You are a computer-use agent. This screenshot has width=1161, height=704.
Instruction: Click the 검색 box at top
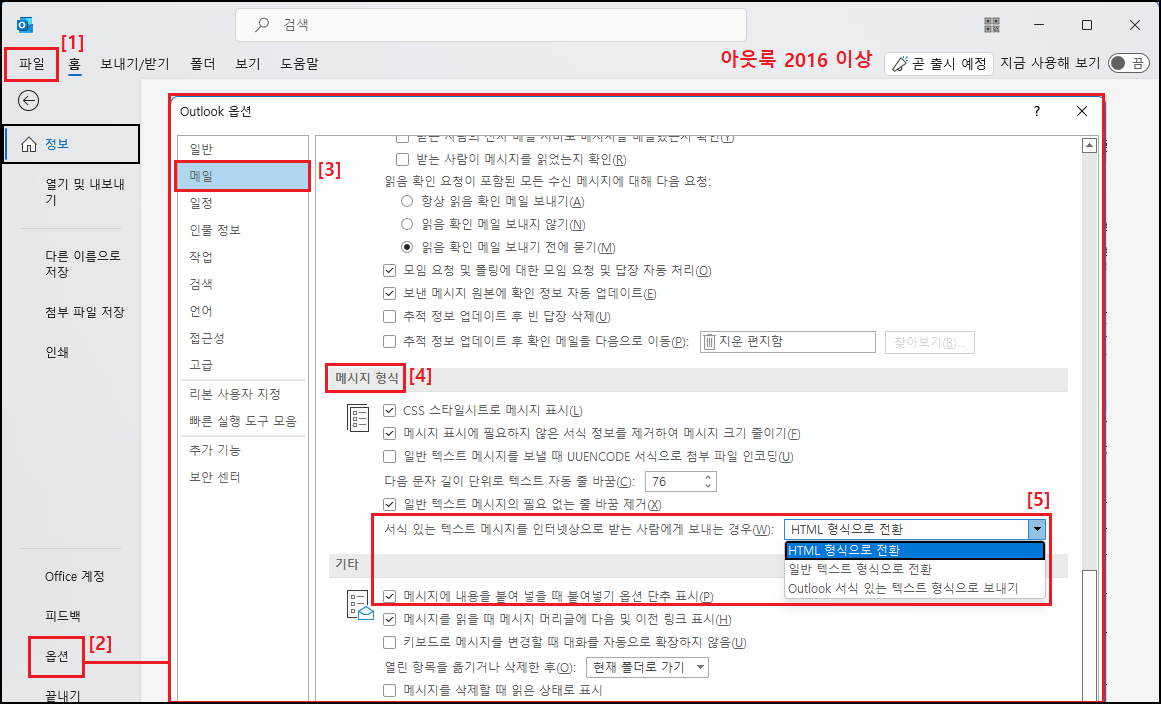[x=491, y=24]
